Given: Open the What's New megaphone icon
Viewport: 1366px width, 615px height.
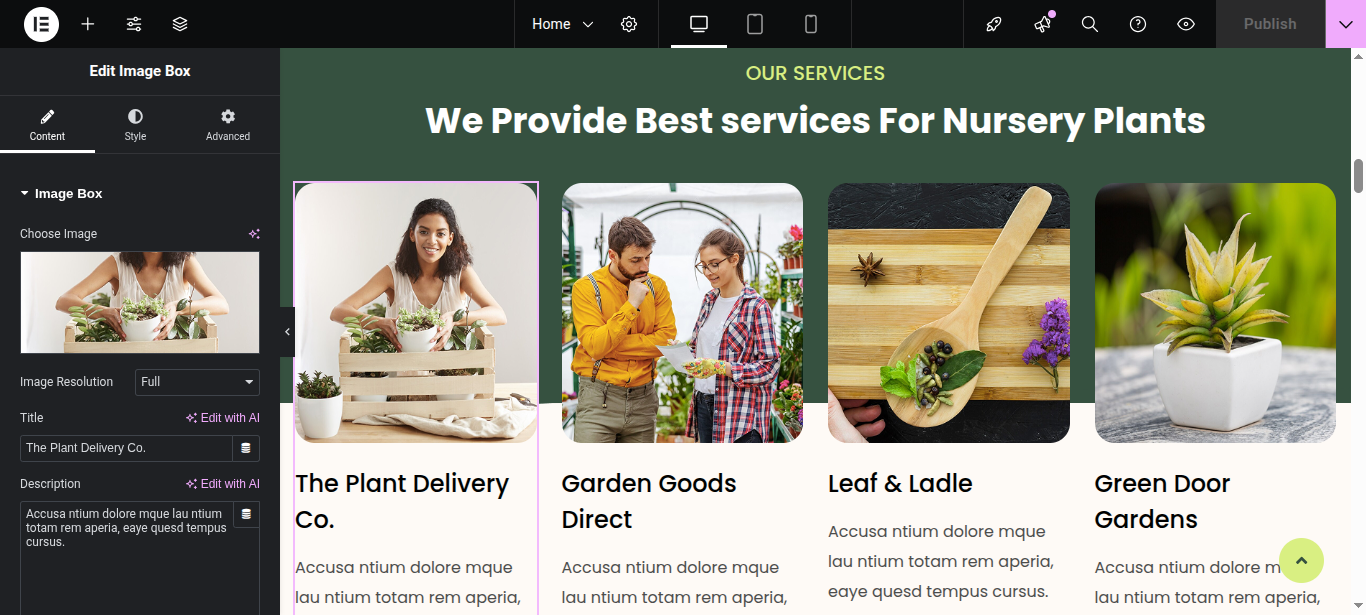Looking at the screenshot, I should (x=1043, y=23).
